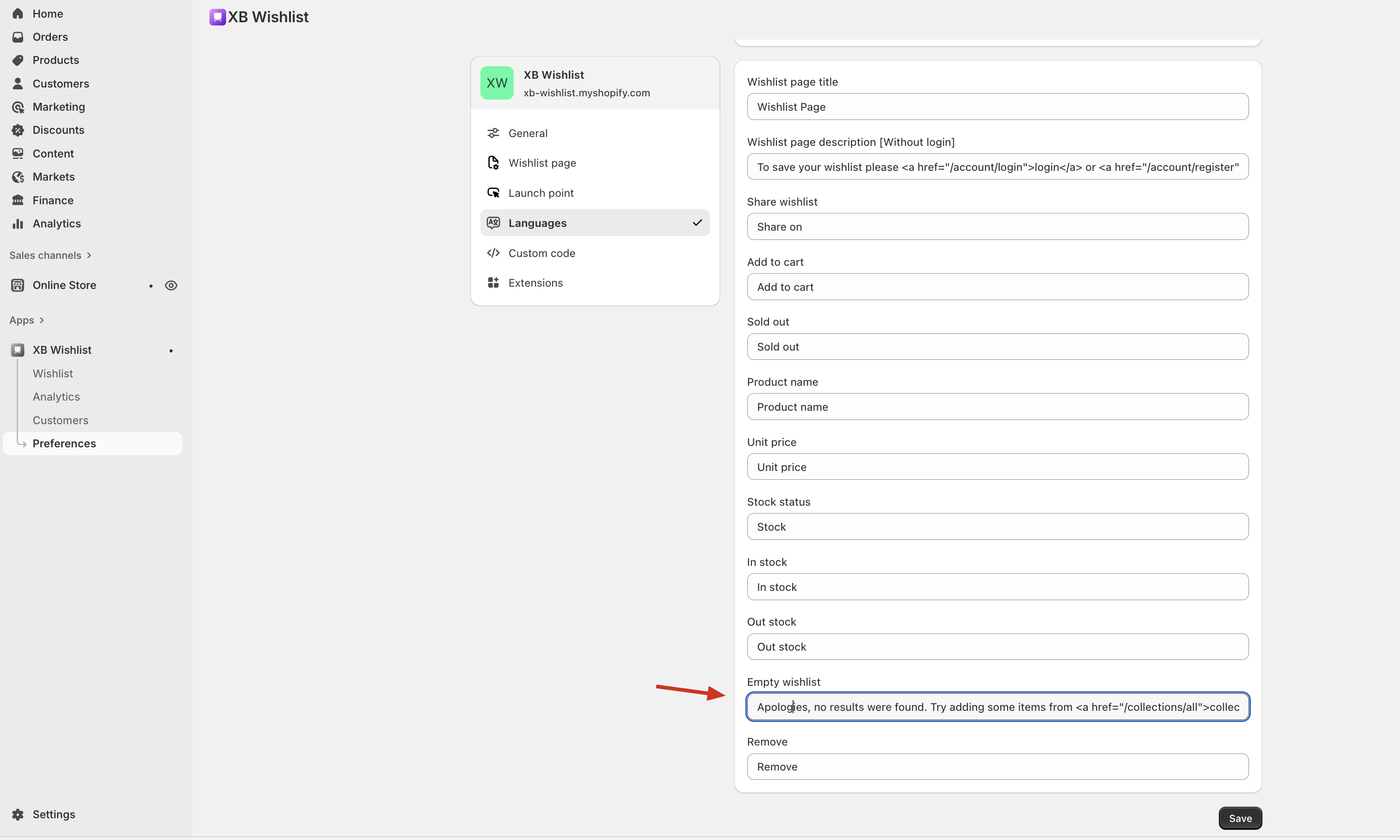Open Discounts via its badge icon
The height and width of the screenshot is (840, 1400).
(x=18, y=130)
